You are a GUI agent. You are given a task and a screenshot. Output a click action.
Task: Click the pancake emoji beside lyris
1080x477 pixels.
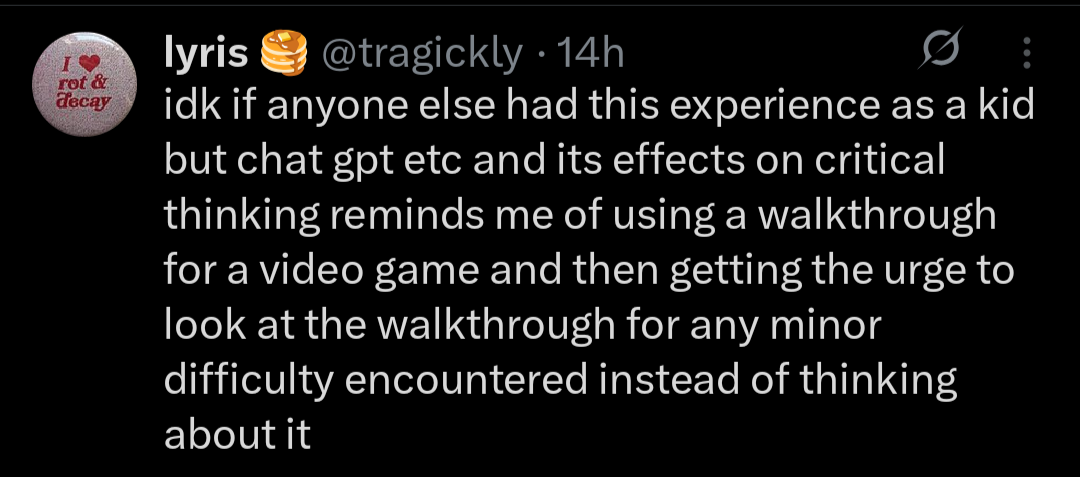click(x=283, y=53)
